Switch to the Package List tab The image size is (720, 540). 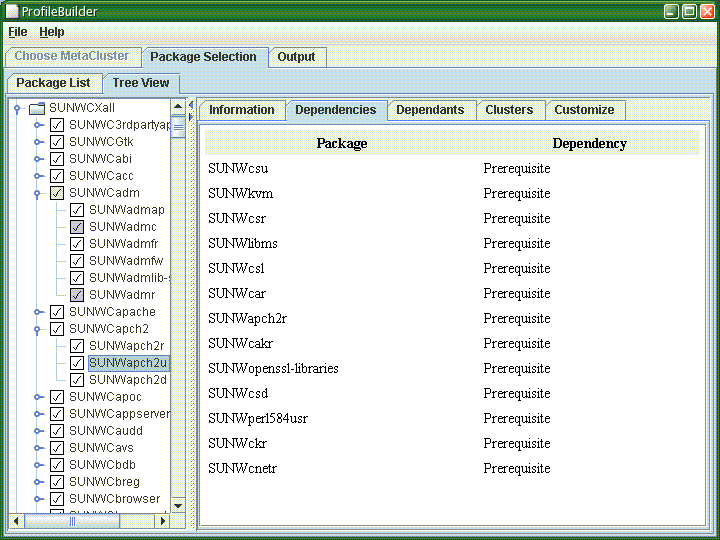tap(54, 83)
